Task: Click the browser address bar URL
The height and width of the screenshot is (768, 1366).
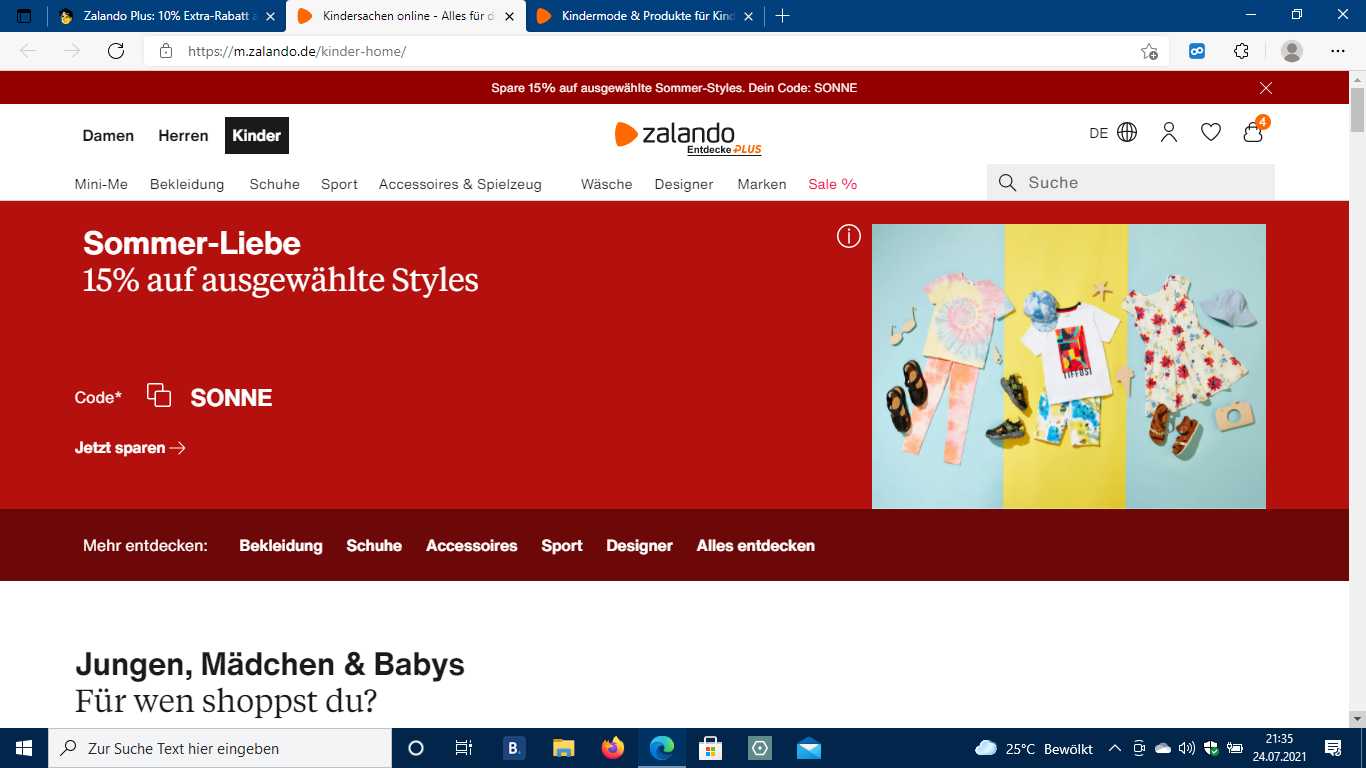Action: click(x=297, y=51)
